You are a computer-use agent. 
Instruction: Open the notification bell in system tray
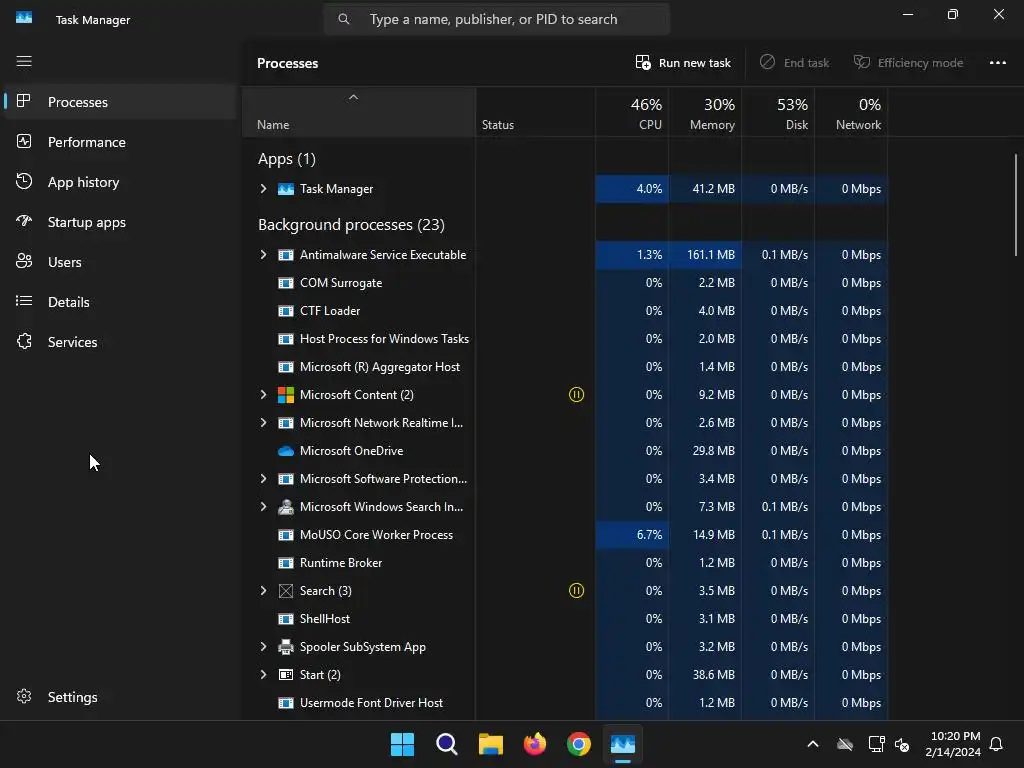click(x=996, y=744)
